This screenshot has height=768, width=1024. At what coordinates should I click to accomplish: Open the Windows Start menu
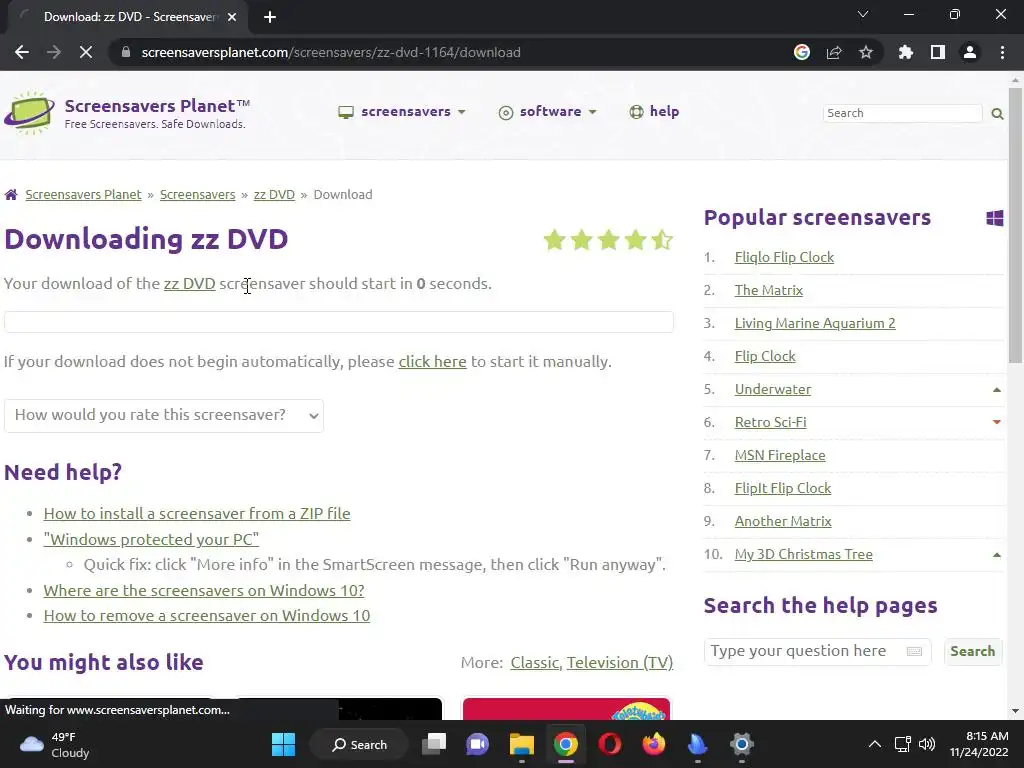[283, 744]
